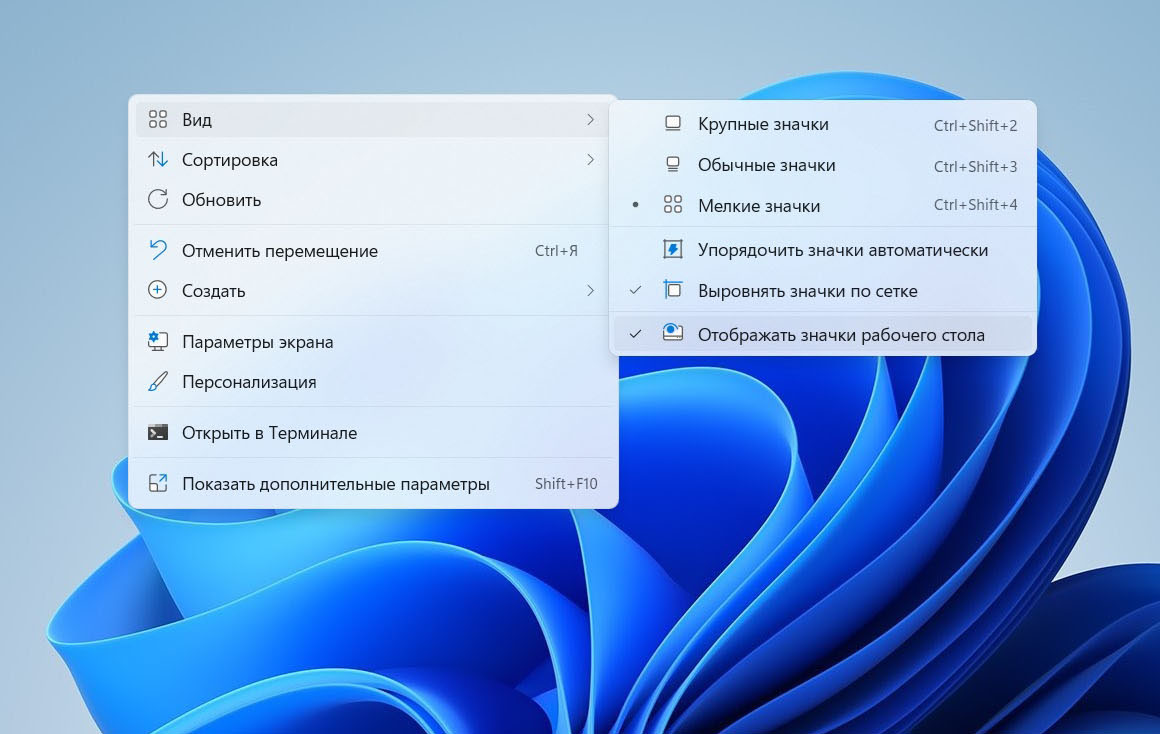Expand the Сортировка submenu arrow
The width and height of the screenshot is (1160, 734).
590,159
